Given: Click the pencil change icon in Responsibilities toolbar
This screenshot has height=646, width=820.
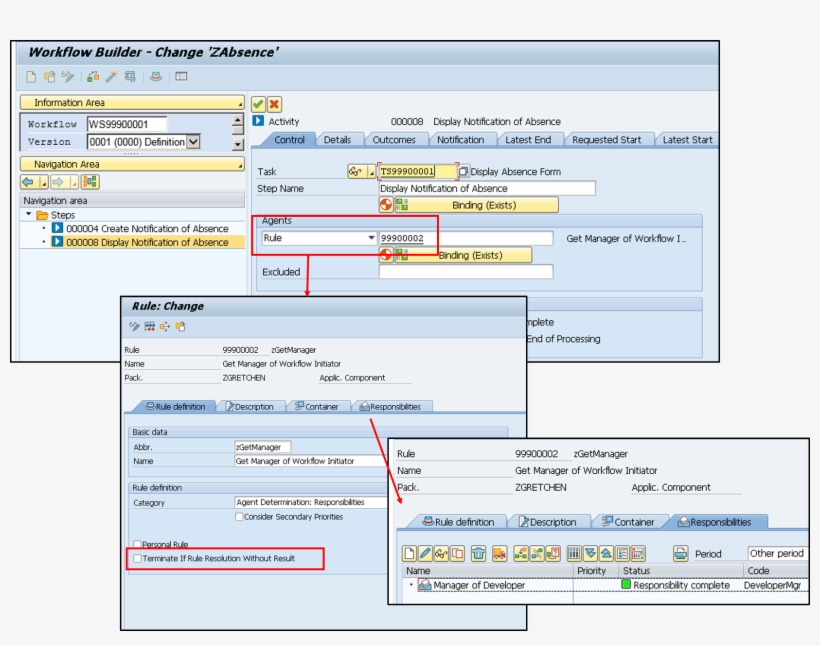Looking at the screenshot, I should tap(425, 553).
